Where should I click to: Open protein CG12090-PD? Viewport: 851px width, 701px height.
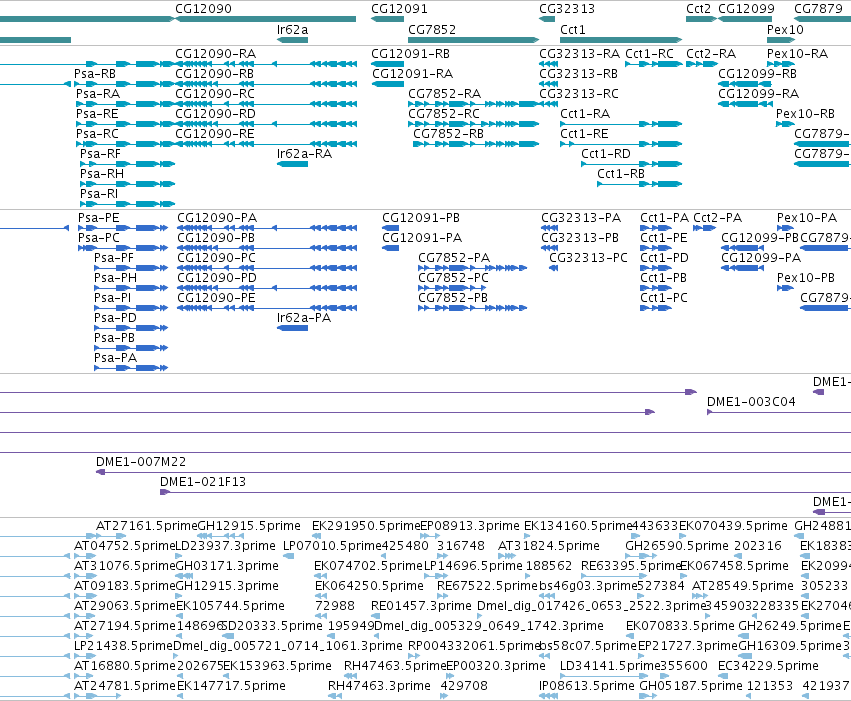pos(217,278)
